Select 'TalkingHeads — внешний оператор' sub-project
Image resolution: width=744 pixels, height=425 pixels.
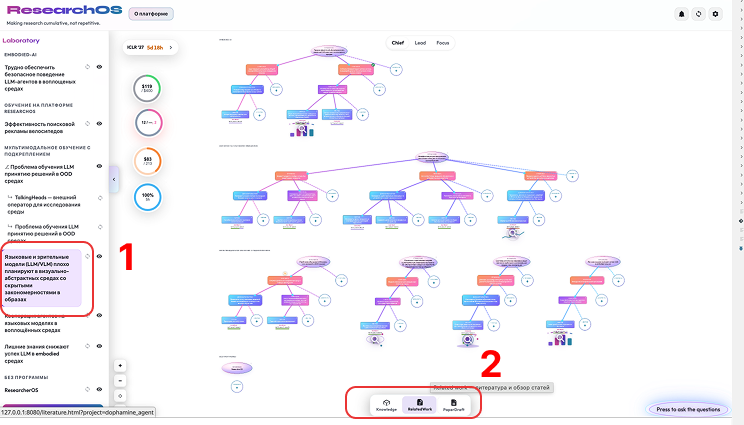[44, 204]
